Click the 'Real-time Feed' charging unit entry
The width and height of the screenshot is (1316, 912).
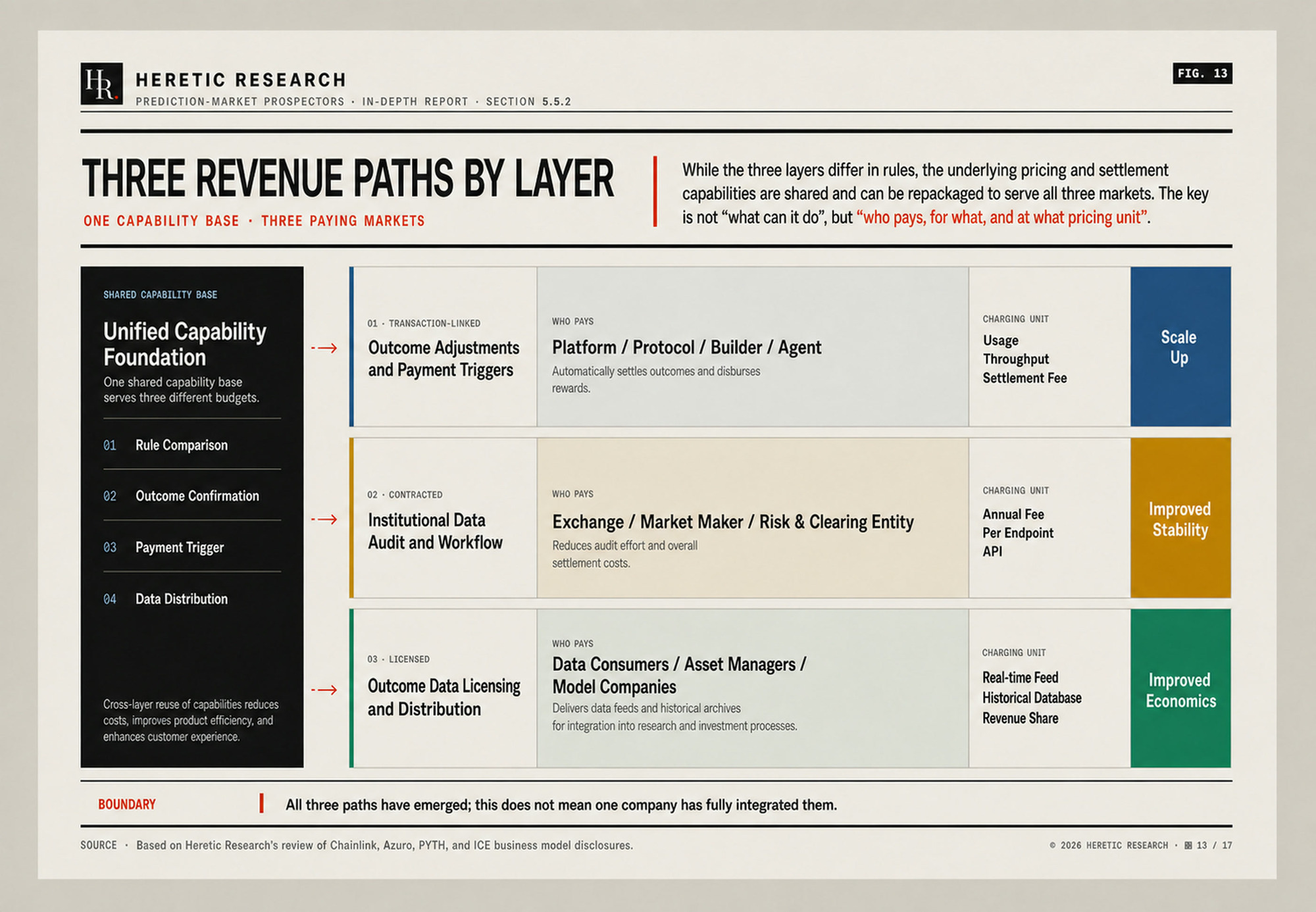1021,678
